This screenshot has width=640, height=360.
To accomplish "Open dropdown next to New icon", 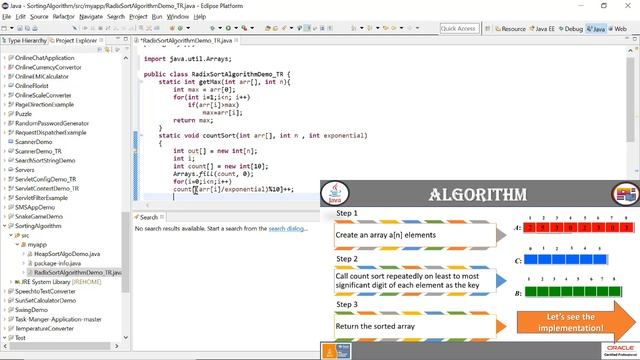I will pyautogui.click(x=11, y=28).
